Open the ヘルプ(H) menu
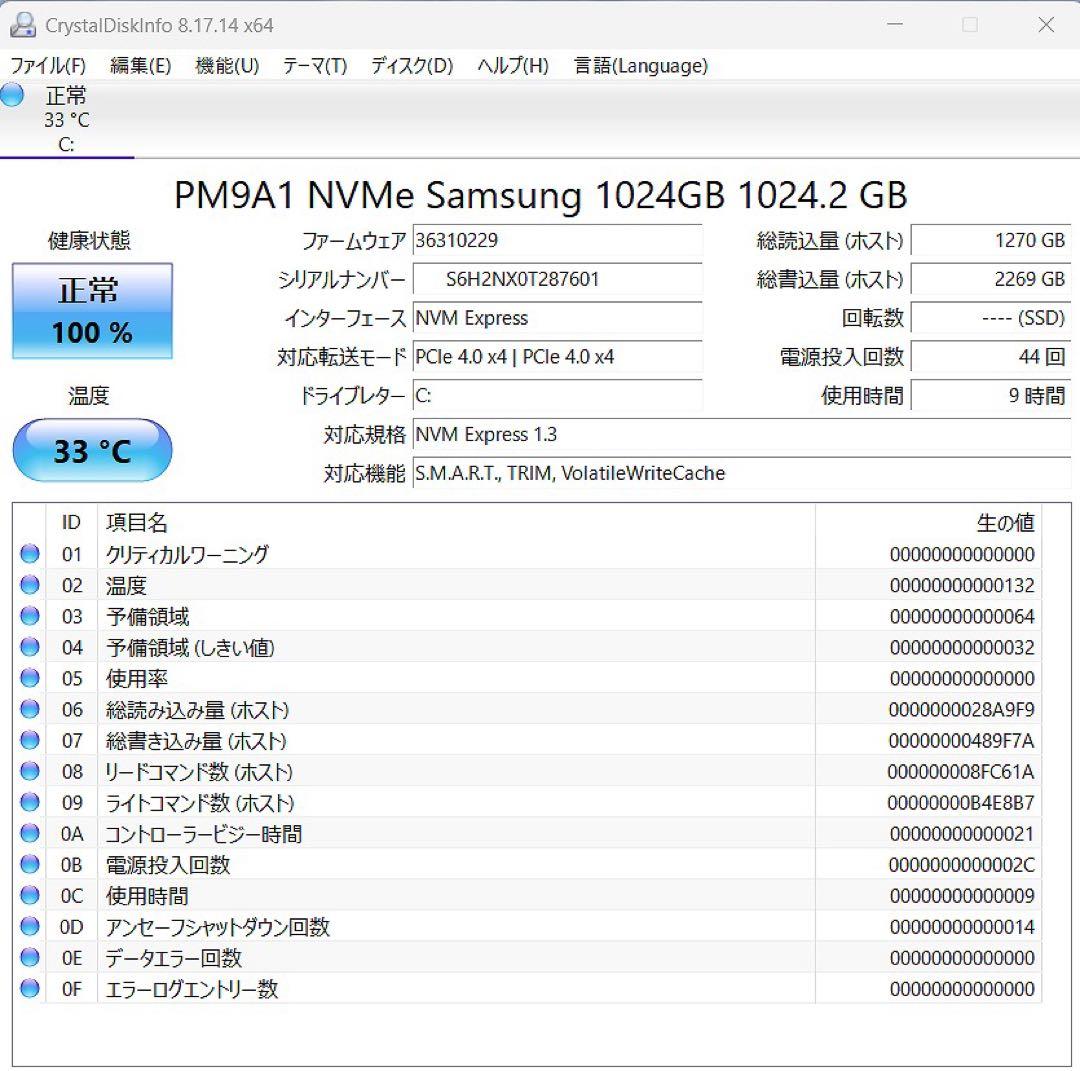Image resolution: width=1080 pixels, height=1071 pixels. [512, 66]
